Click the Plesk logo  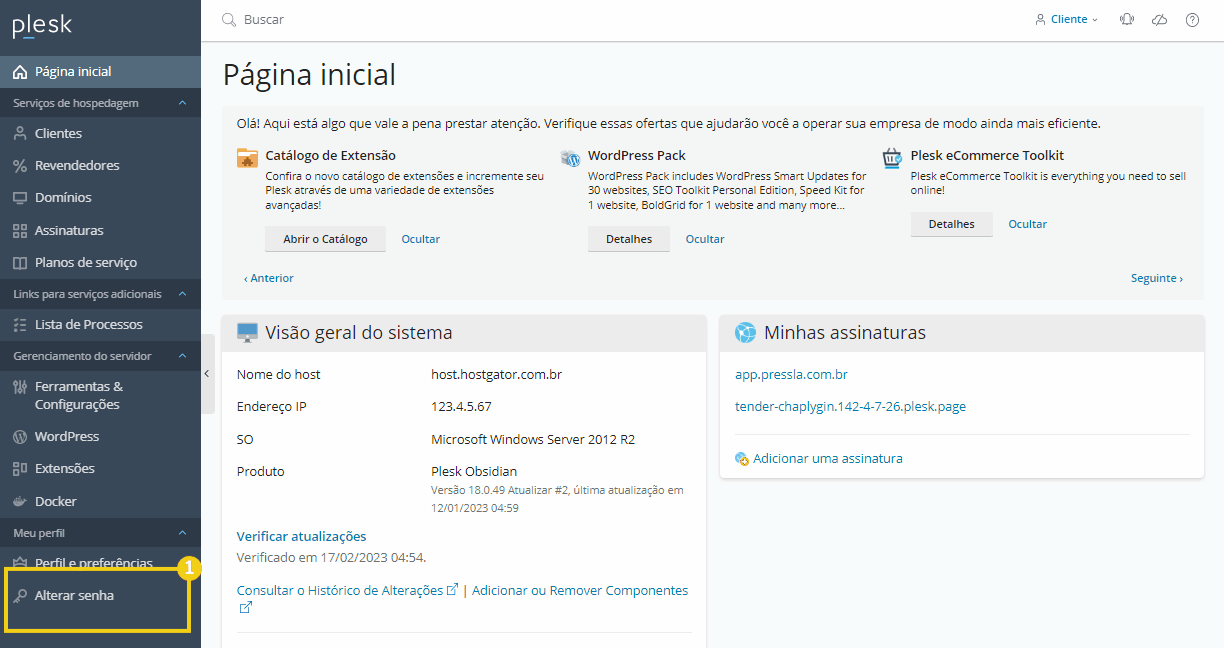click(x=42, y=25)
